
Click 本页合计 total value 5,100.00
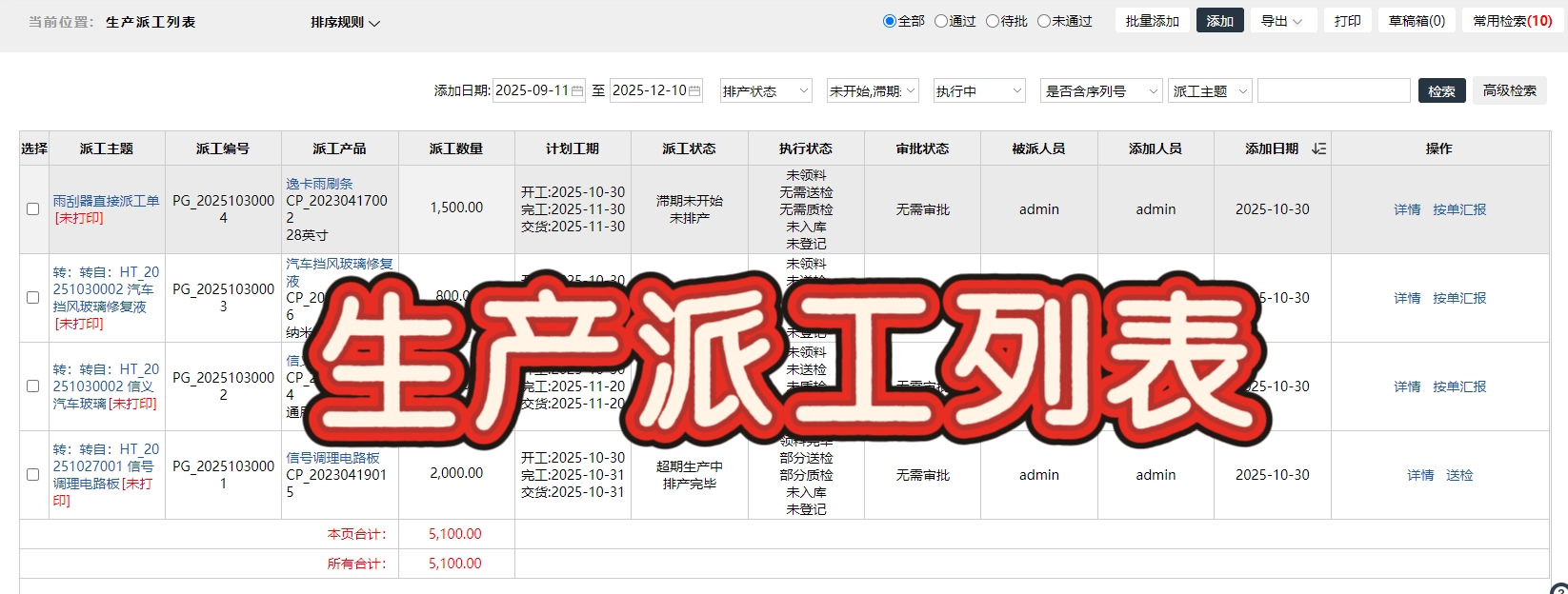455,534
